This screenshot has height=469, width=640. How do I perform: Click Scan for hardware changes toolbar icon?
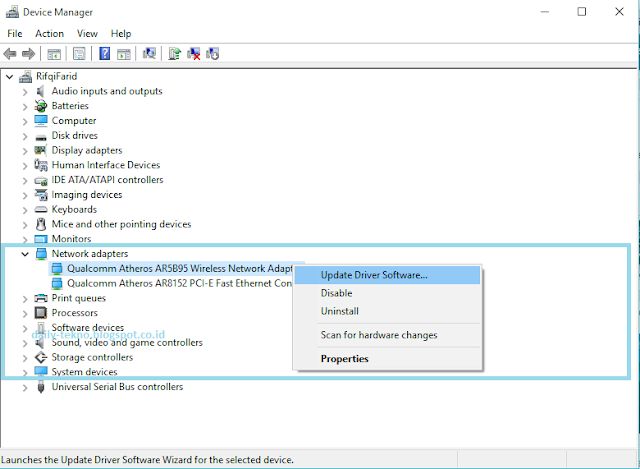[149, 53]
